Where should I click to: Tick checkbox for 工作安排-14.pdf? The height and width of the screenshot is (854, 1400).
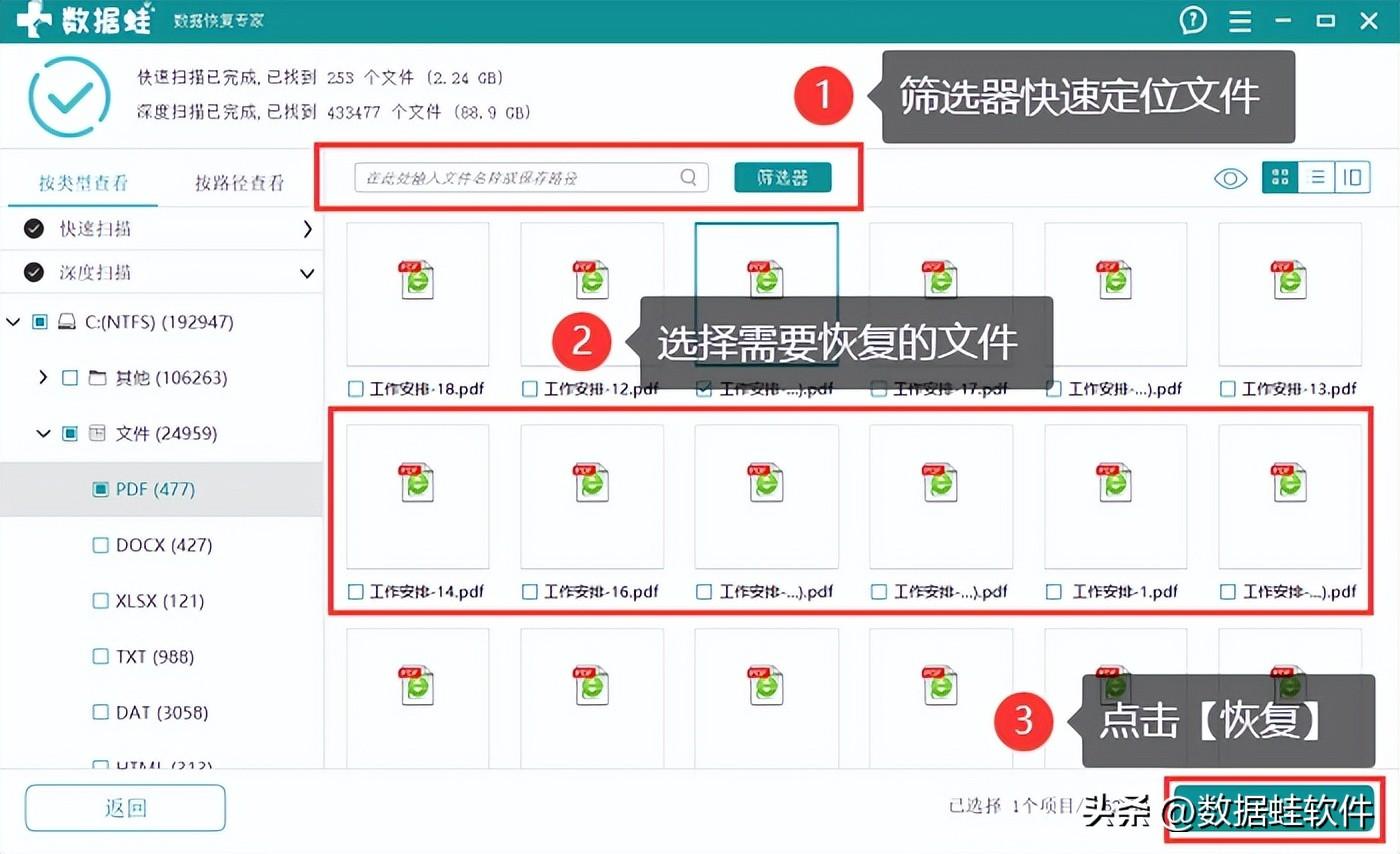point(355,592)
